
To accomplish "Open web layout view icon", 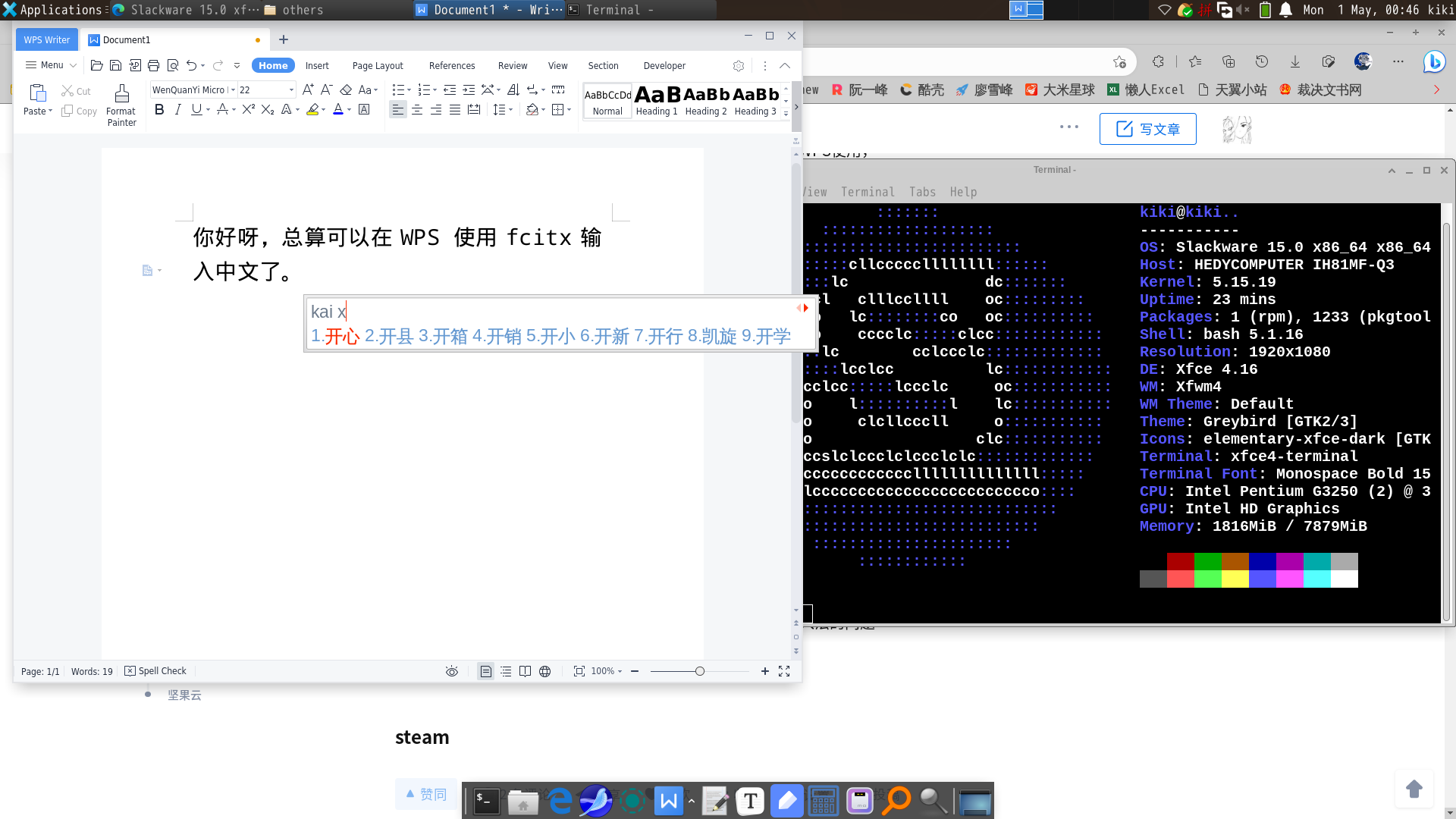I will click(544, 671).
